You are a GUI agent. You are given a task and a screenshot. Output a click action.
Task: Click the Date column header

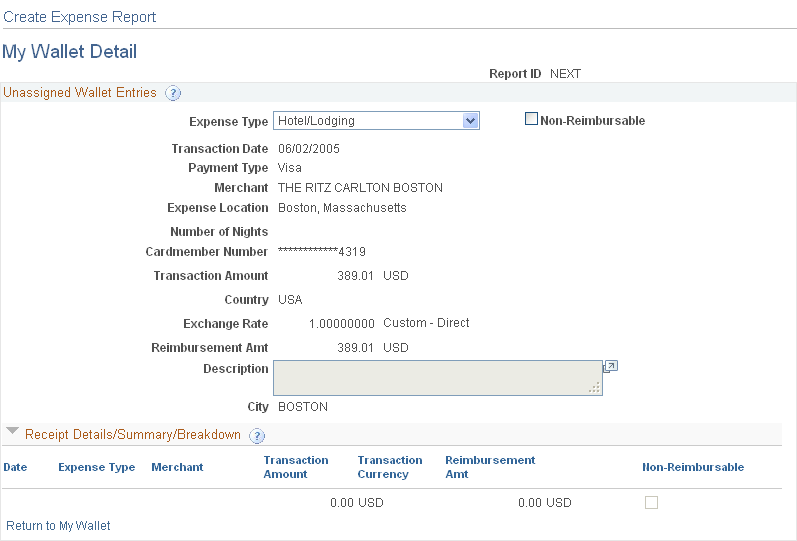point(15,467)
